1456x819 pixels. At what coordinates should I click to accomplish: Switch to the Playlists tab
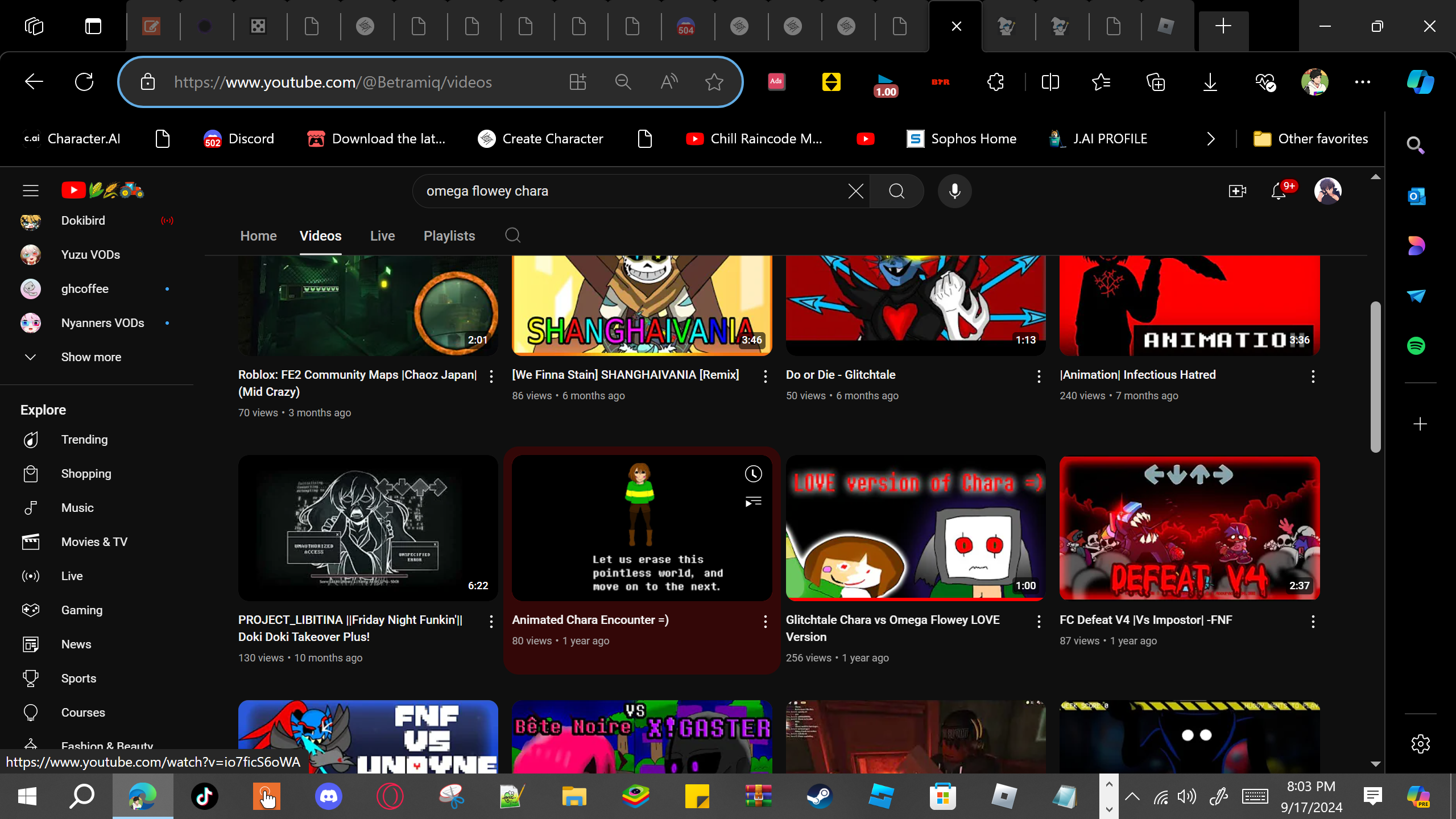click(x=449, y=236)
